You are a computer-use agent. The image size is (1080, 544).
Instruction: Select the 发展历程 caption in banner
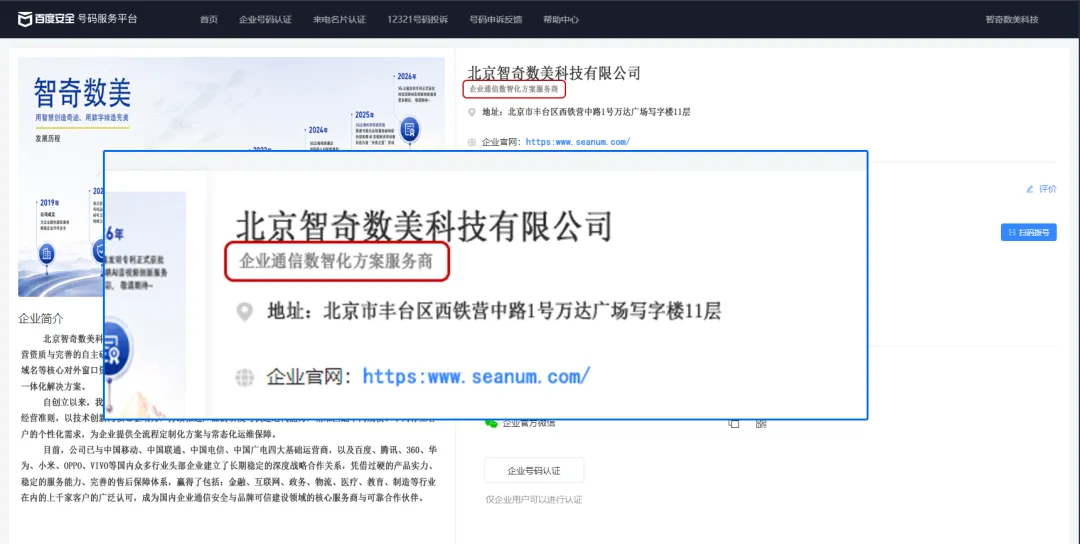click(x=48, y=138)
